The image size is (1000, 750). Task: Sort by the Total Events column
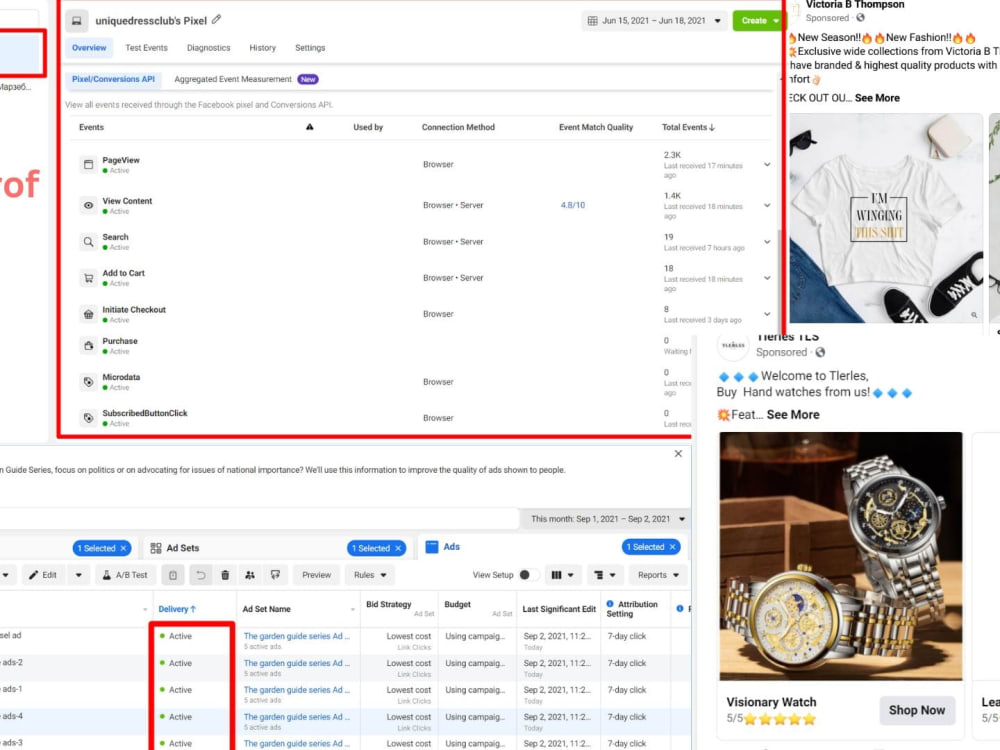click(x=688, y=128)
